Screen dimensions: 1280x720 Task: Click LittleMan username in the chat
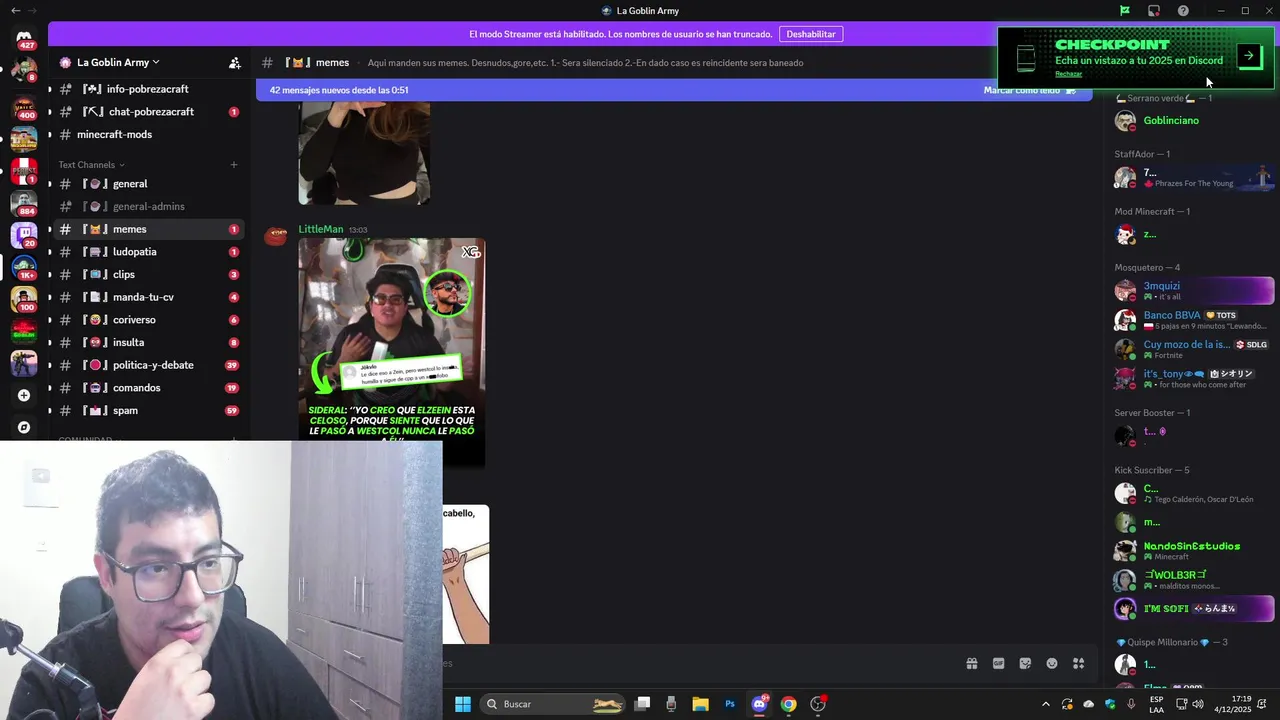[320, 229]
